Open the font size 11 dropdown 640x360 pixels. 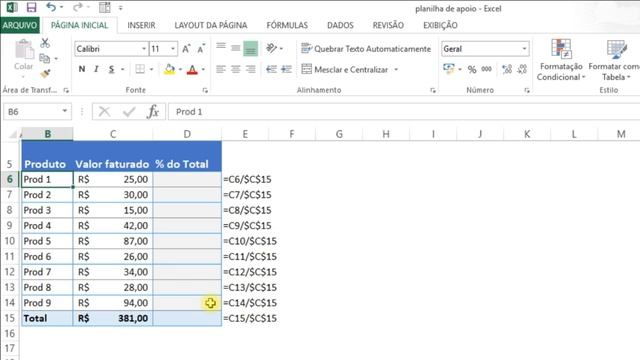(173, 49)
